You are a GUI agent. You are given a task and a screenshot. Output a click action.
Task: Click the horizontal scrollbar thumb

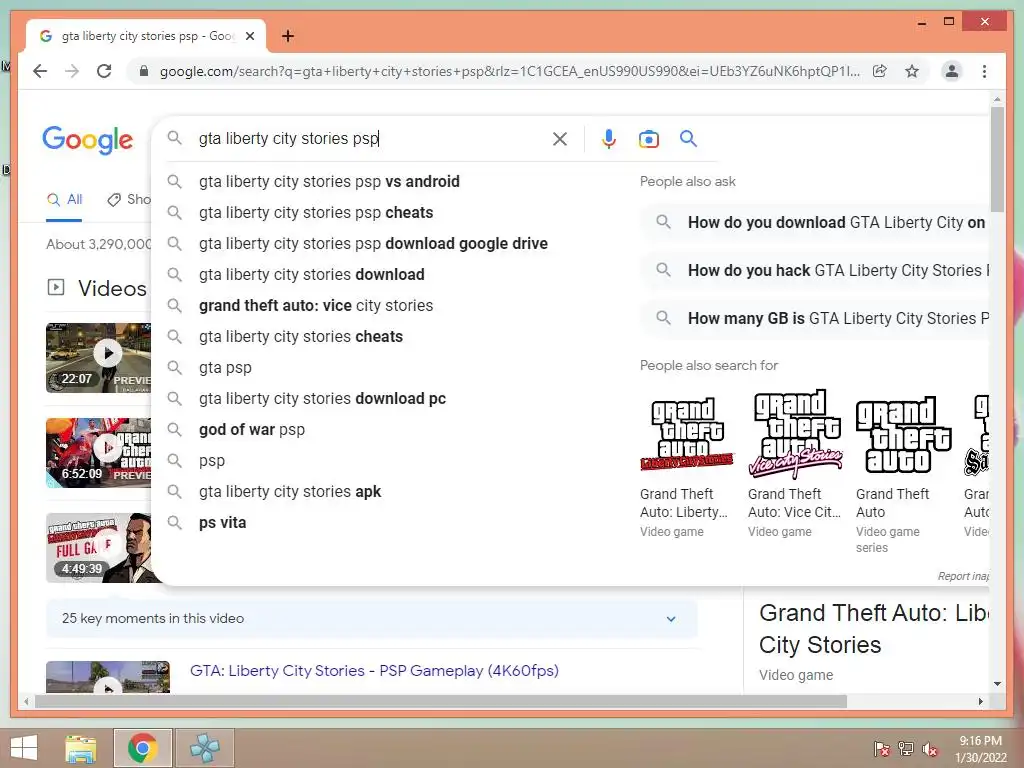point(441,701)
